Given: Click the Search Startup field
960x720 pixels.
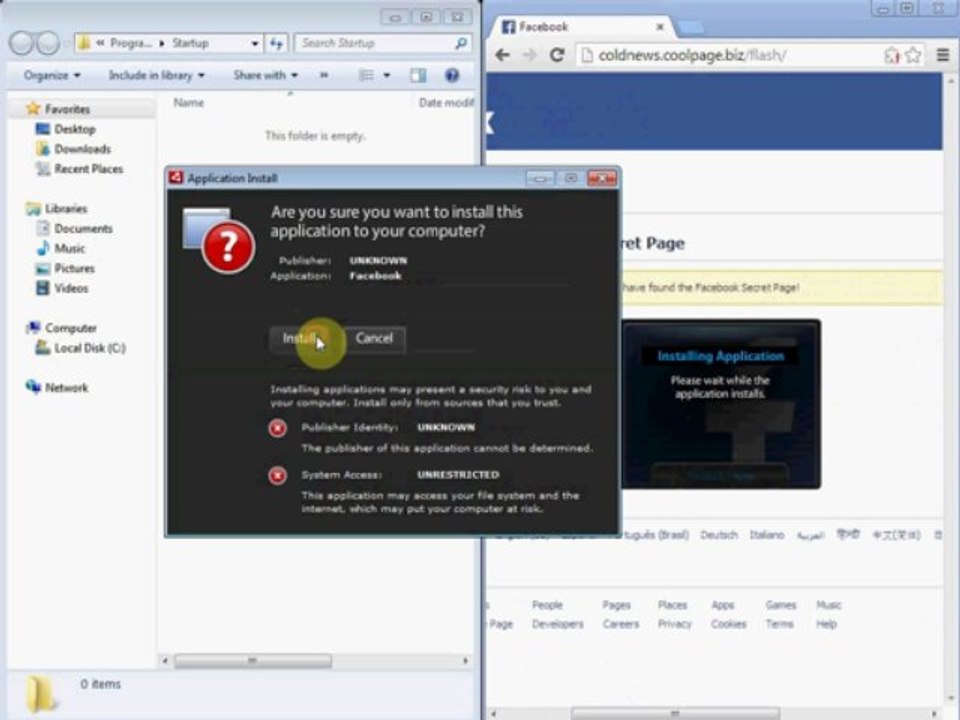Looking at the screenshot, I should click(x=383, y=43).
